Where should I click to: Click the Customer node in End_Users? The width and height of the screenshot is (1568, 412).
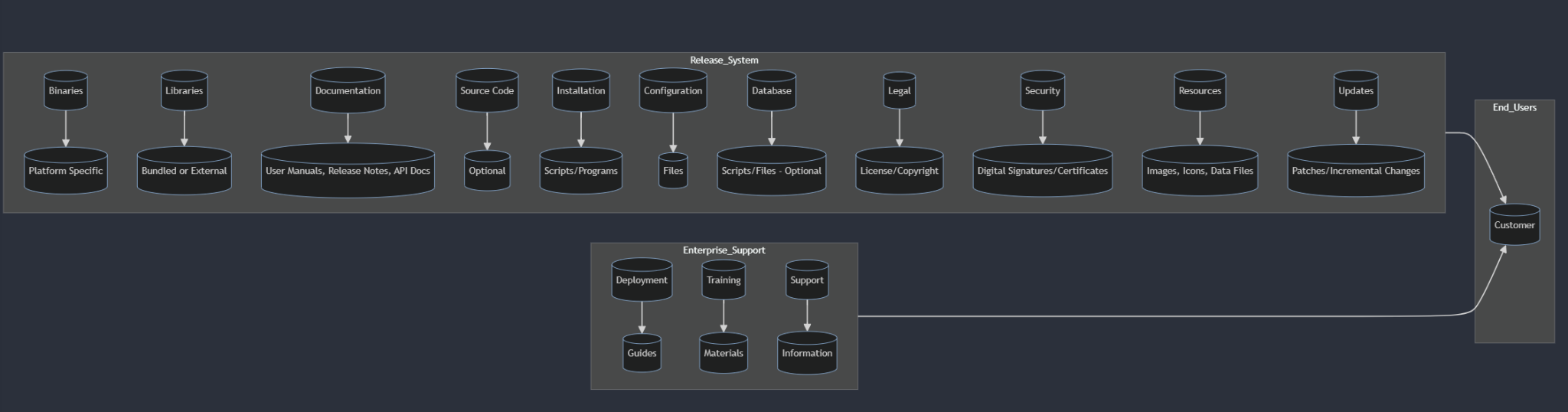1514,225
